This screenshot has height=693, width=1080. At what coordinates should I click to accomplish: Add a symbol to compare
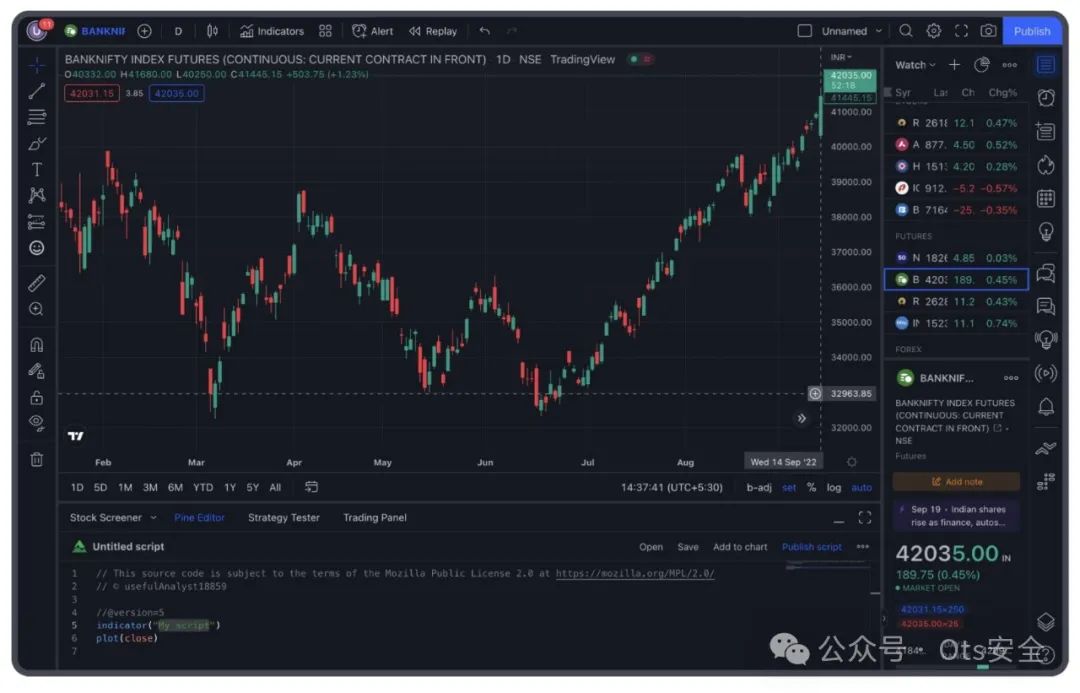(x=144, y=31)
